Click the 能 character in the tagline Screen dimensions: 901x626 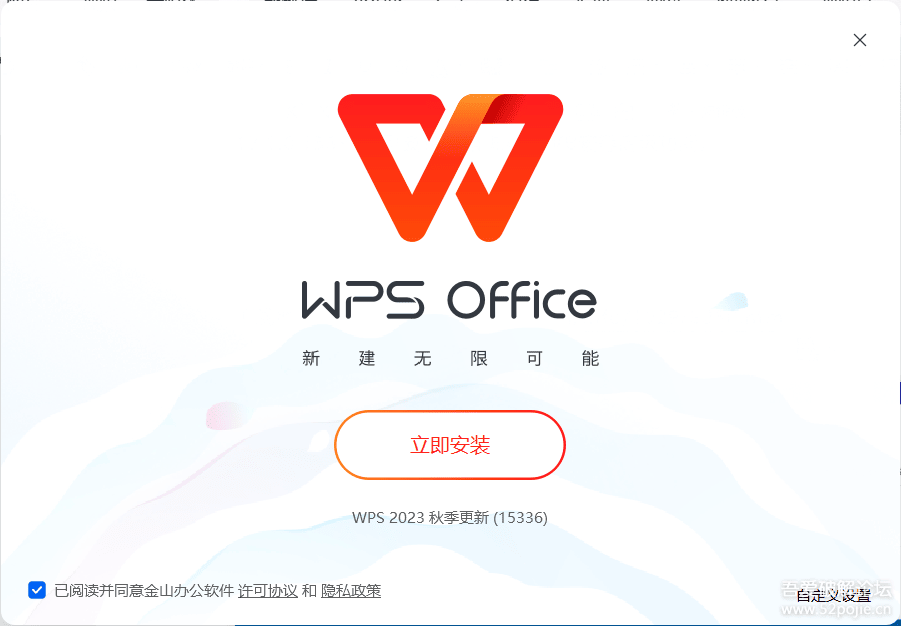(x=590, y=359)
